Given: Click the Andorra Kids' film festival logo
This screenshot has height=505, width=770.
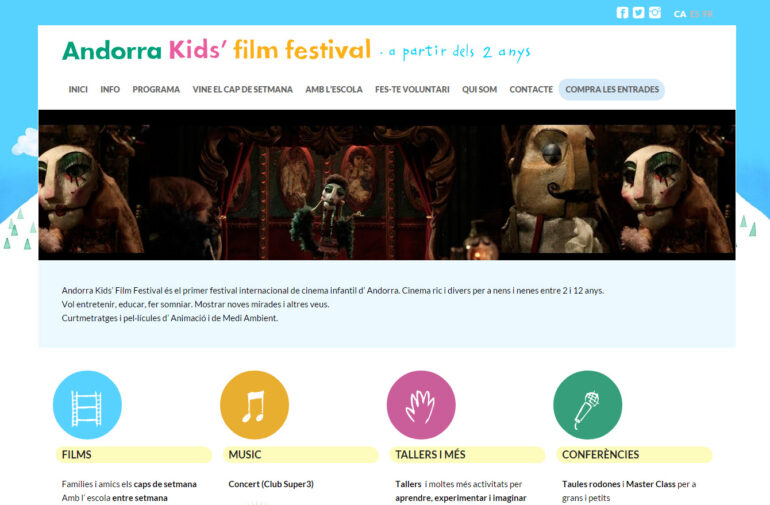Looking at the screenshot, I should pyautogui.click(x=217, y=50).
